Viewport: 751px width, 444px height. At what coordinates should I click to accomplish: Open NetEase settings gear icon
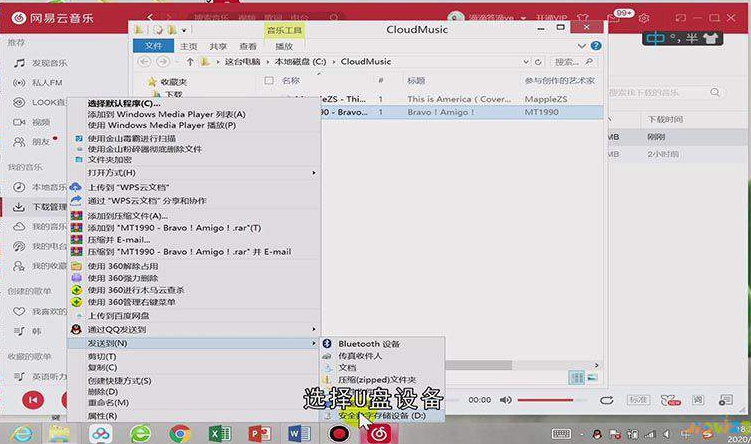click(x=644, y=18)
